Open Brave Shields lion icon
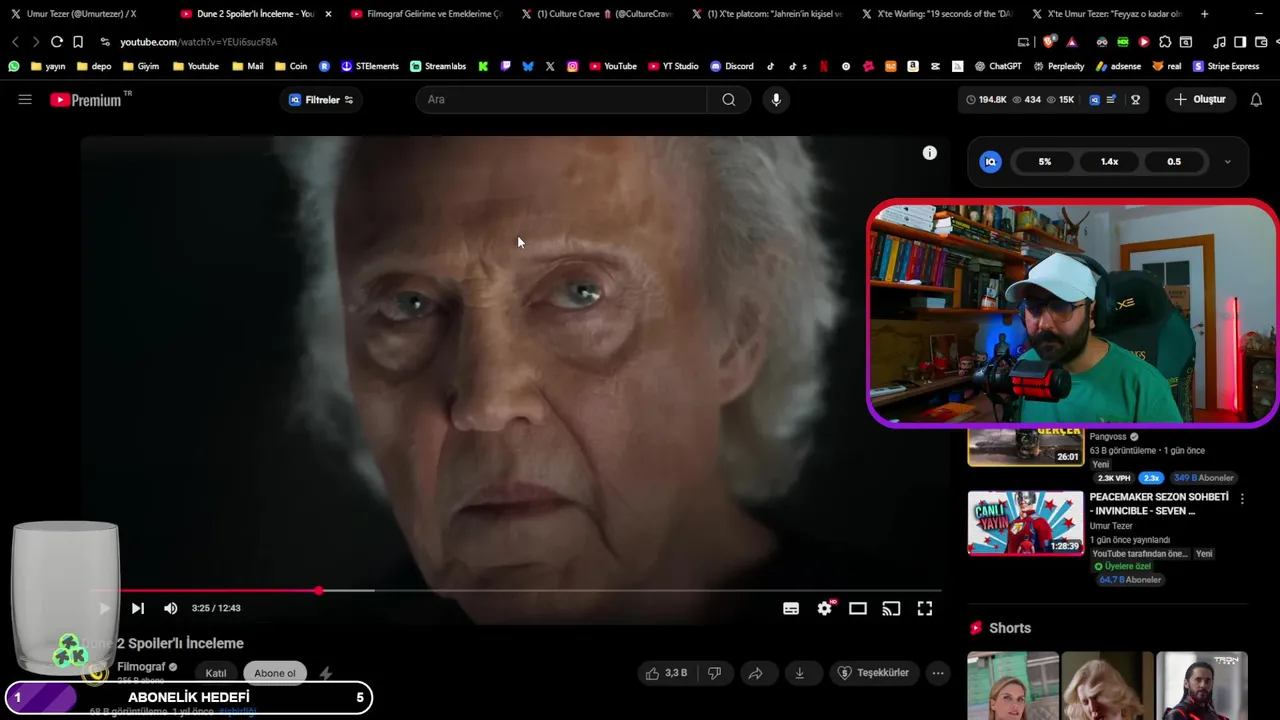Image resolution: width=1280 pixels, height=720 pixels. pos(1048,42)
